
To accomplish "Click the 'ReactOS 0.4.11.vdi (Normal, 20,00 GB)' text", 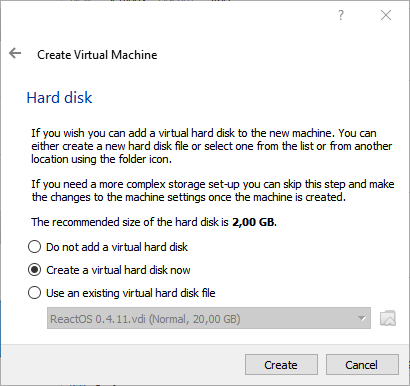I will click(x=145, y=319).
